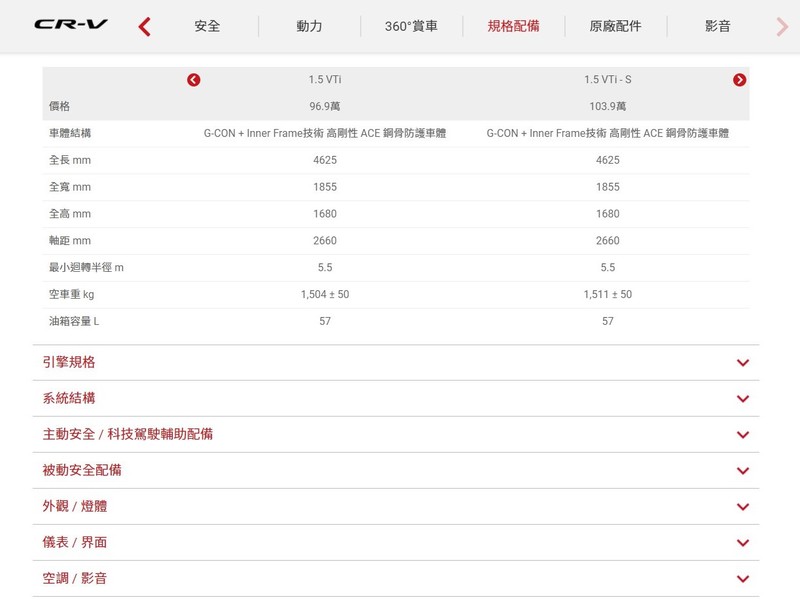
Task: Expand the 空調 / 影音 section chevron
Action: [x=743, y=579]
